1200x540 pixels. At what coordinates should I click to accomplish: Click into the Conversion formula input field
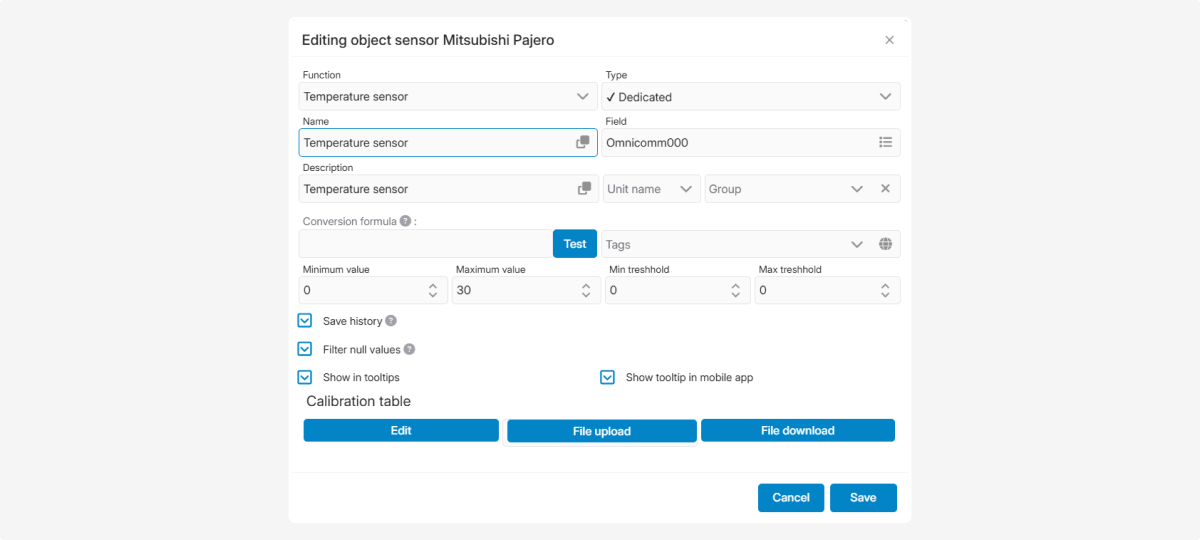pos(425,244)
